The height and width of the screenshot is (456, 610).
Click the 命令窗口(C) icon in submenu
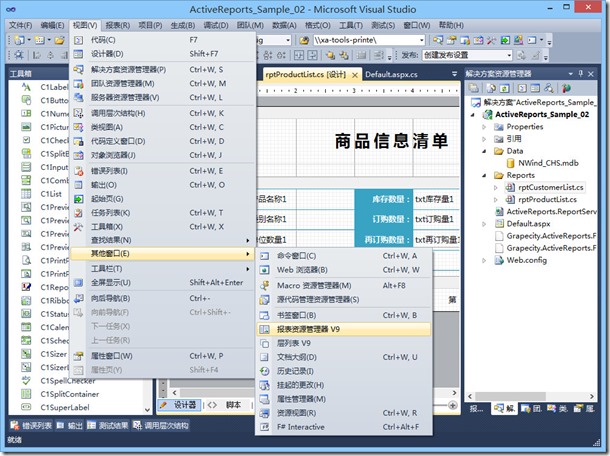click(x=265, y=256)
